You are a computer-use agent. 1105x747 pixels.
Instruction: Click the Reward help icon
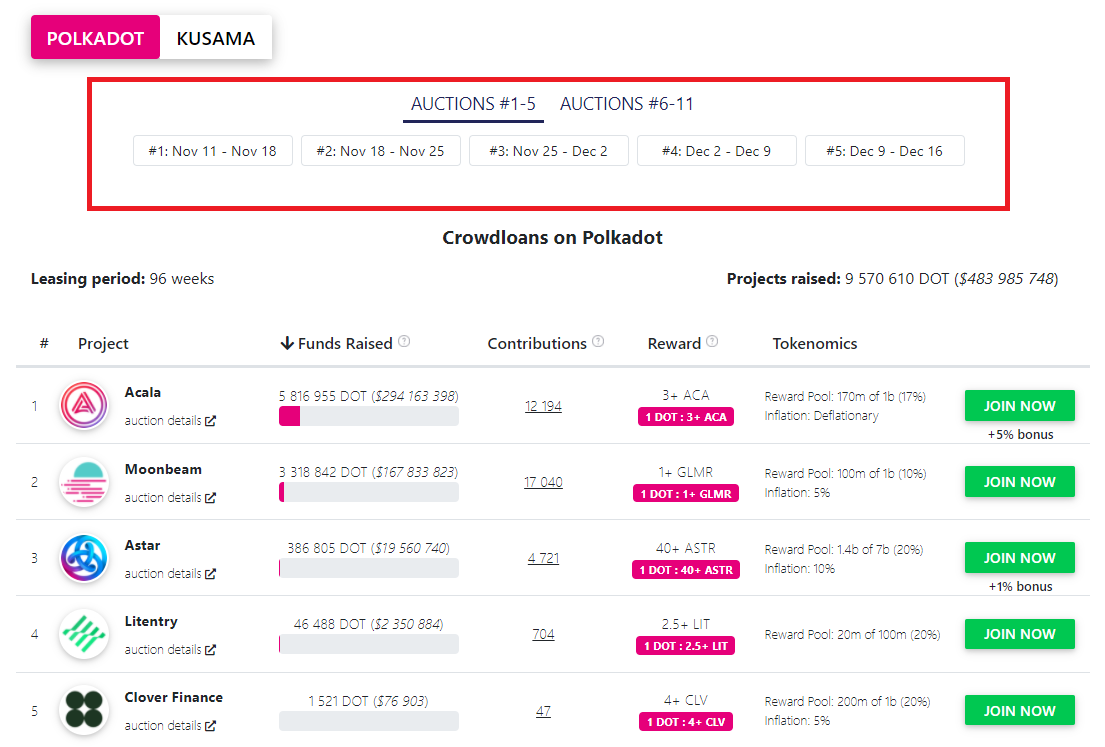point(712,342)
